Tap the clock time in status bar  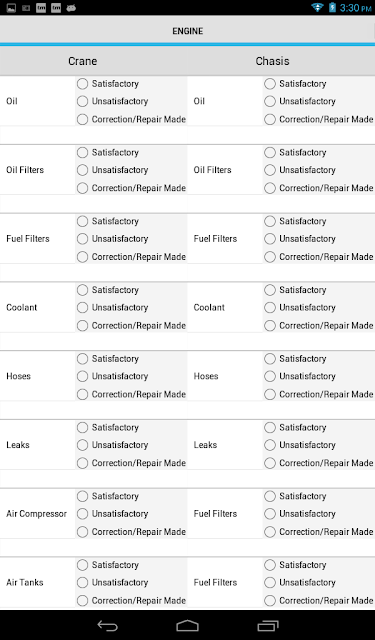[355, 8]
